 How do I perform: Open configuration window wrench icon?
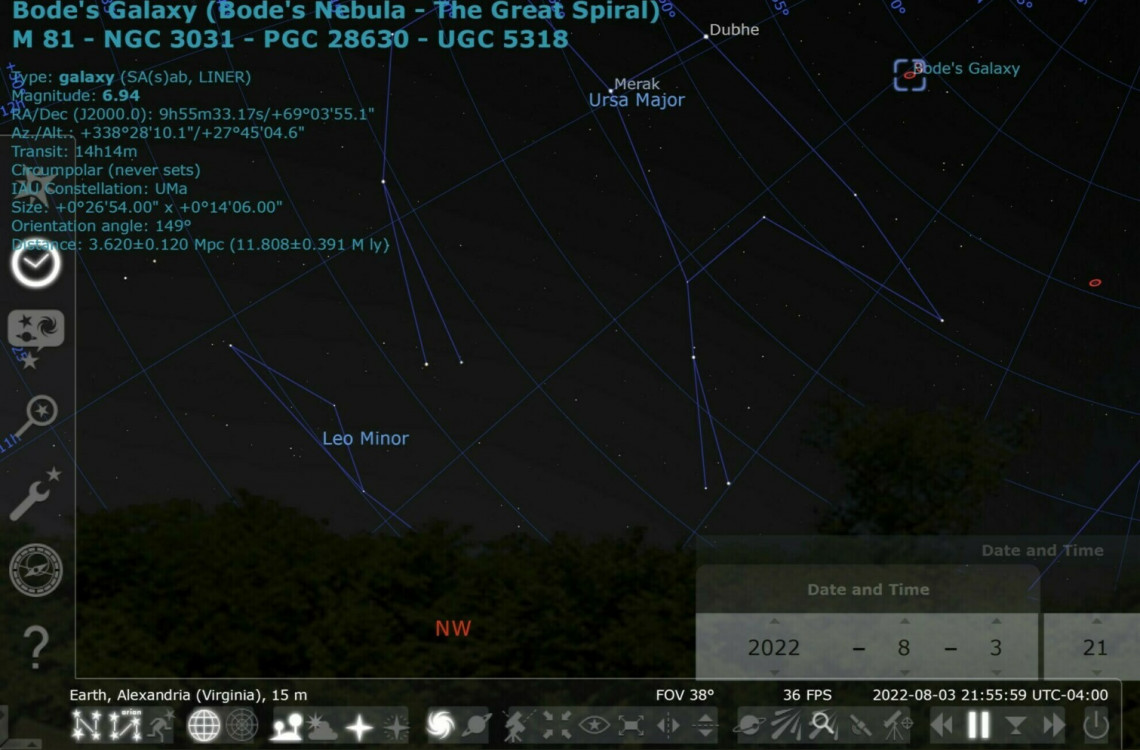(x=35, y=494)
